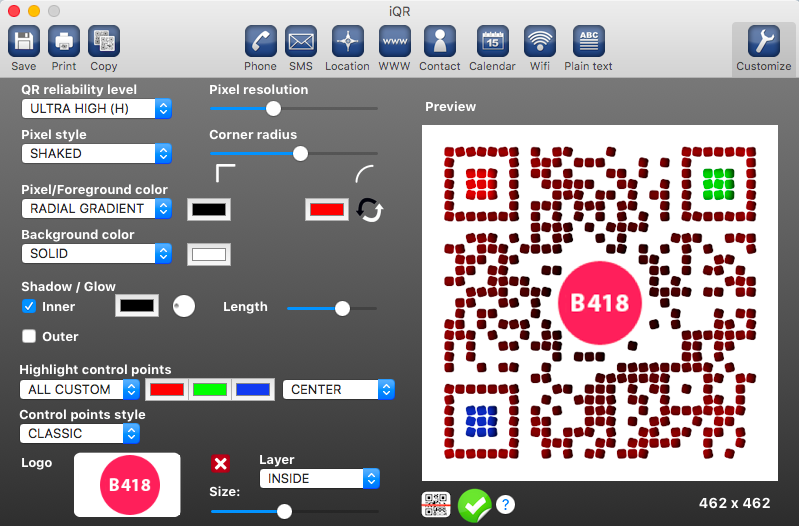Open the Layer INSIDE dropdown
Viewport: 799px width, 526px height.
[319, 479]
